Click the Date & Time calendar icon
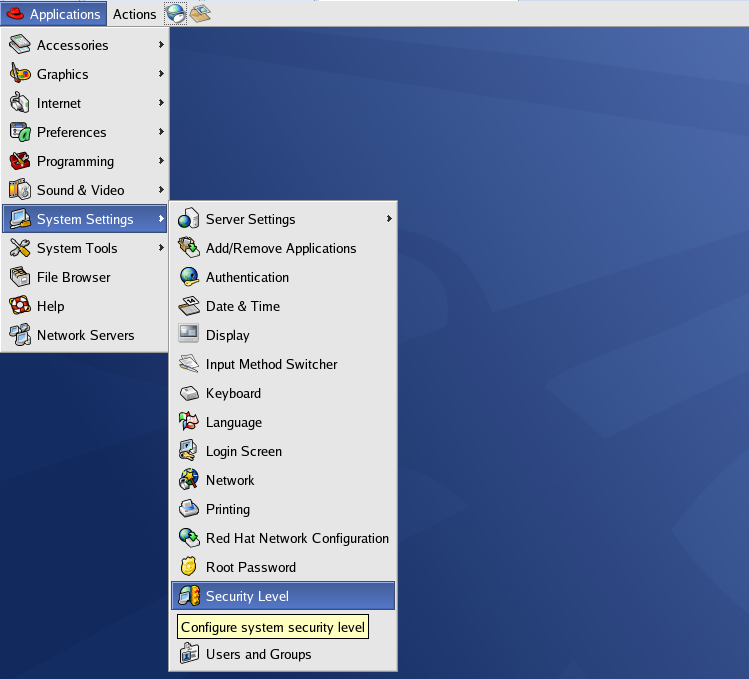The image size is (749, 679). point(189,306)
